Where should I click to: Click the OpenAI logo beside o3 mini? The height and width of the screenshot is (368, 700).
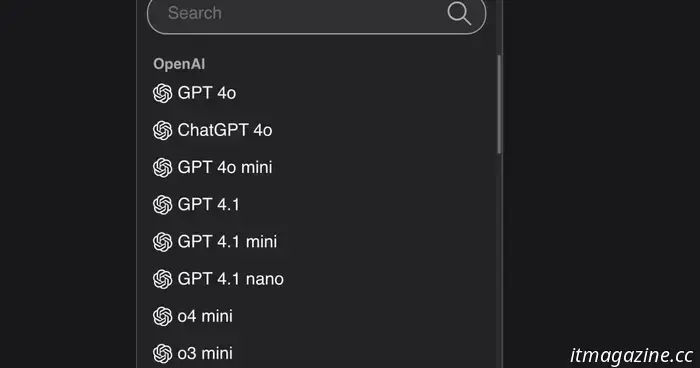(162, 354)
